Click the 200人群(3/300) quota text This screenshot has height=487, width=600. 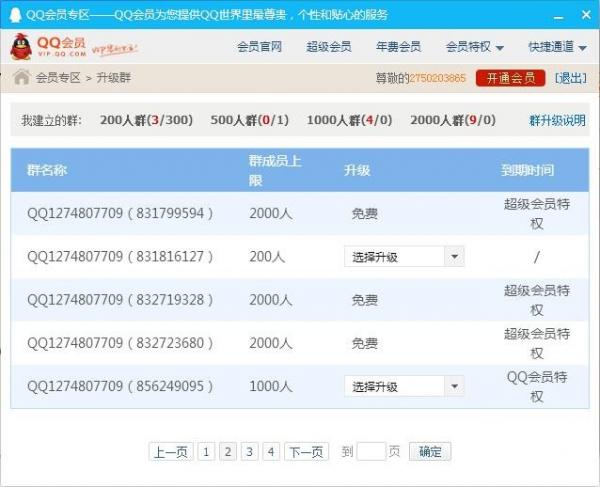[147, 120]
